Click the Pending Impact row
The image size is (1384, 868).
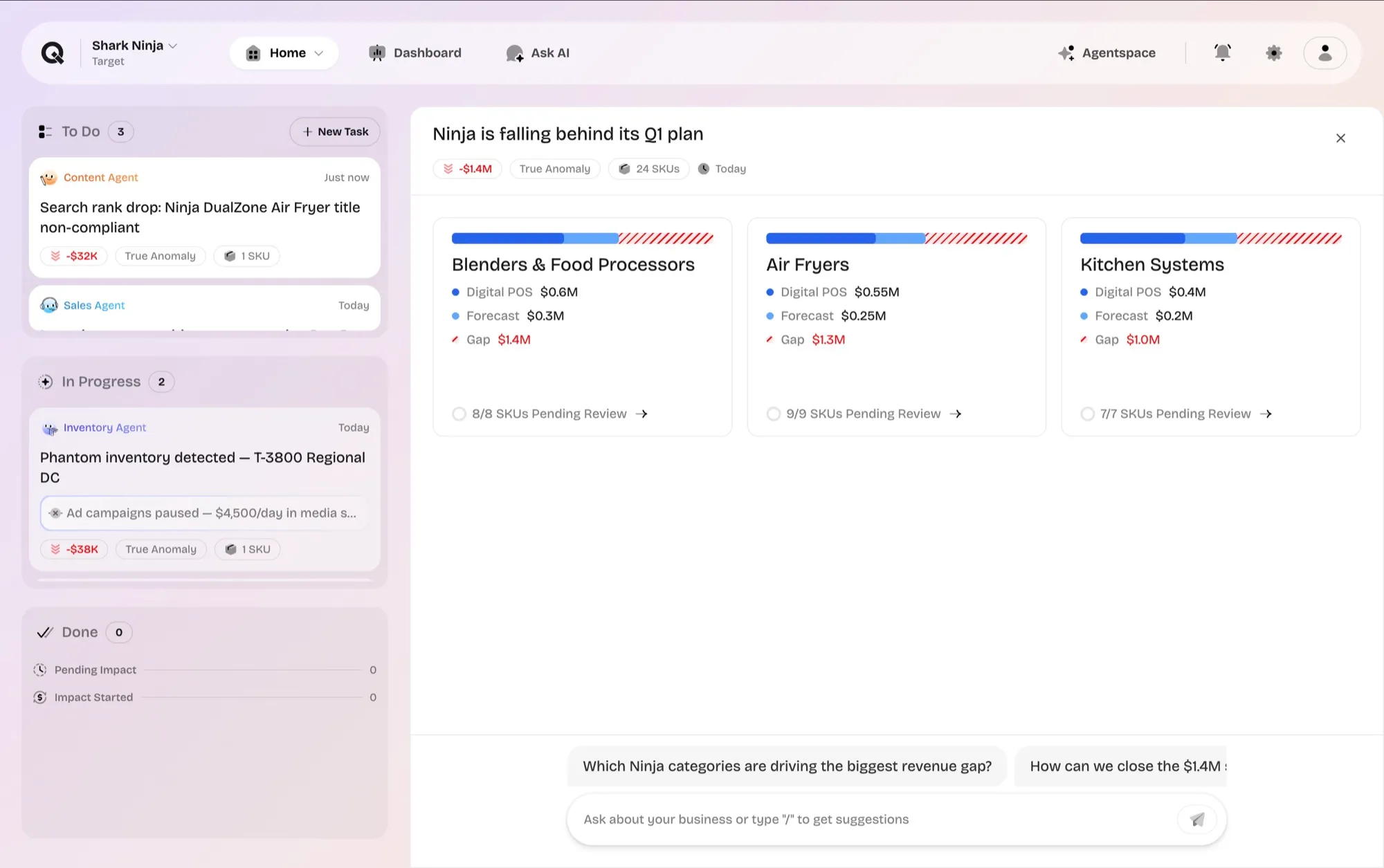click(x=205, y=670)
